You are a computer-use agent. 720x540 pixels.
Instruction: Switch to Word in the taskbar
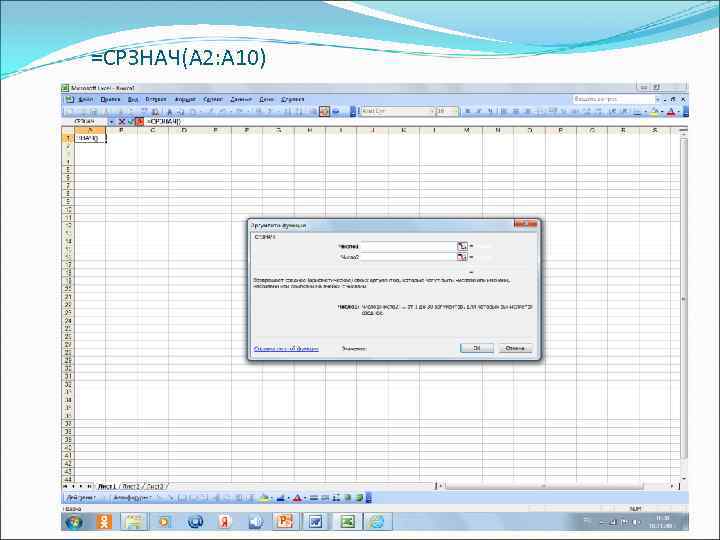point(315,522)
